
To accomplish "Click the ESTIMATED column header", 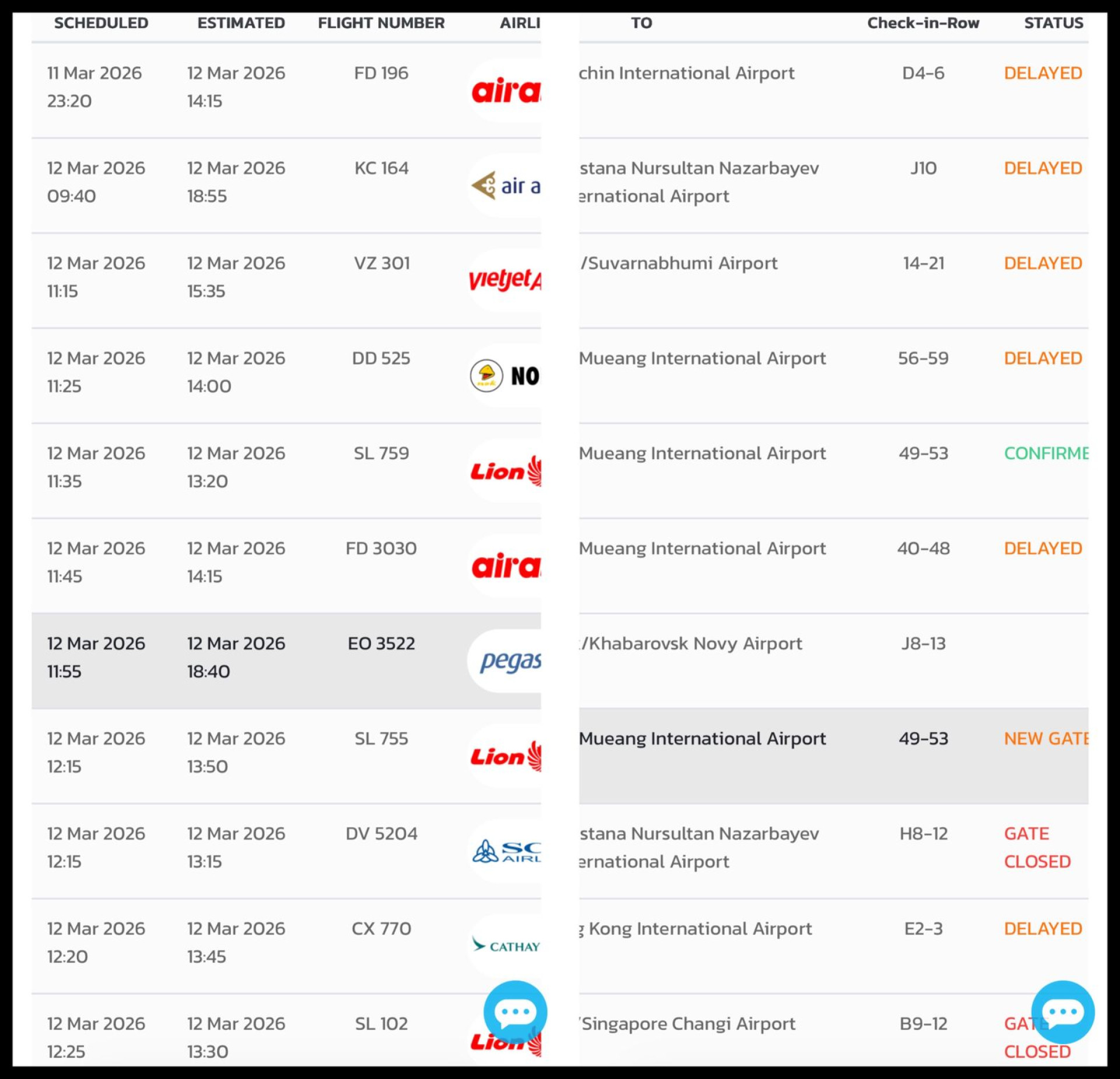I will click(241, 23).
